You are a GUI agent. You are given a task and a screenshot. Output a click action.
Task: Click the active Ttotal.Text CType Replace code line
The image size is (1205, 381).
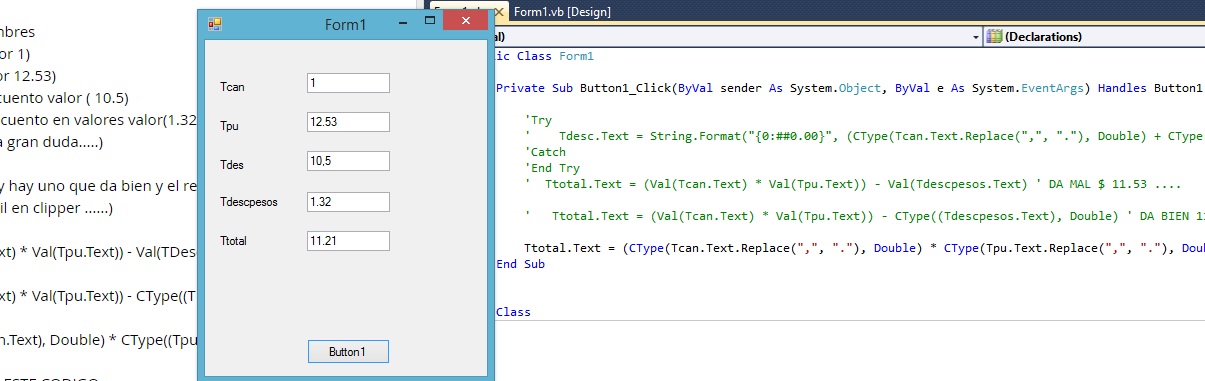pos(864,248)
